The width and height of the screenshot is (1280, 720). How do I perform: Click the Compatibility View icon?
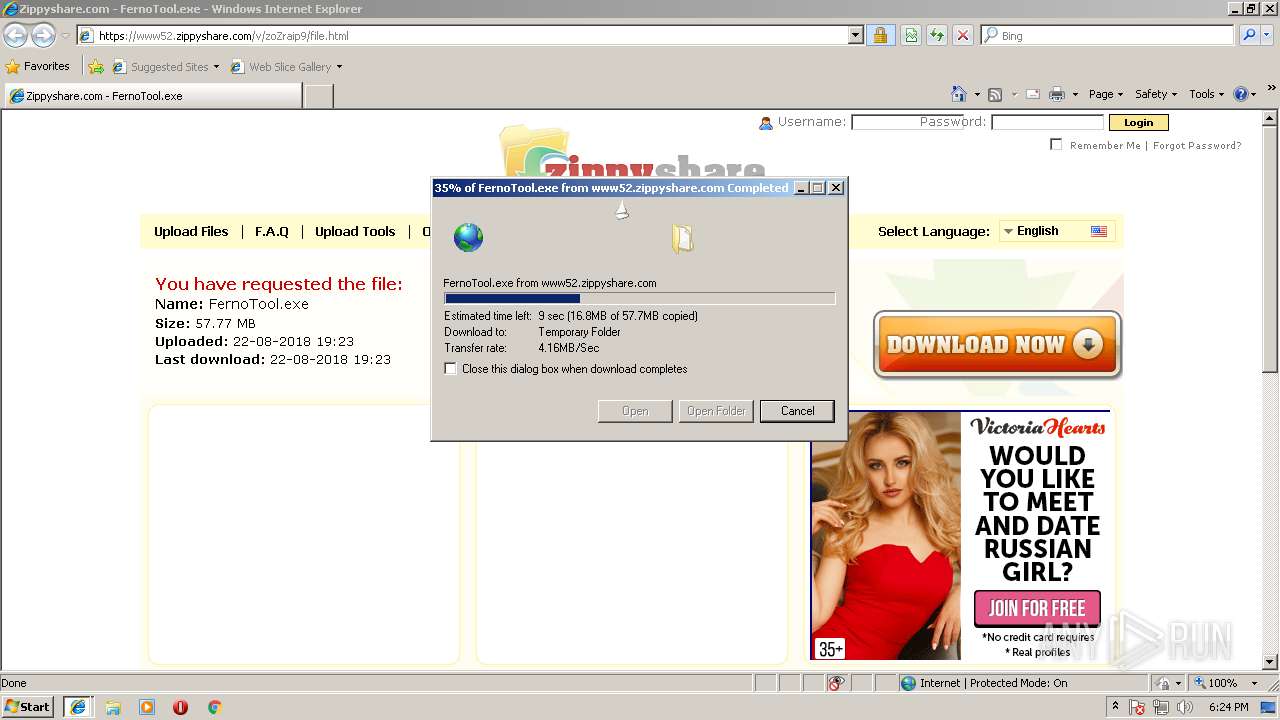tap(911, 35)
